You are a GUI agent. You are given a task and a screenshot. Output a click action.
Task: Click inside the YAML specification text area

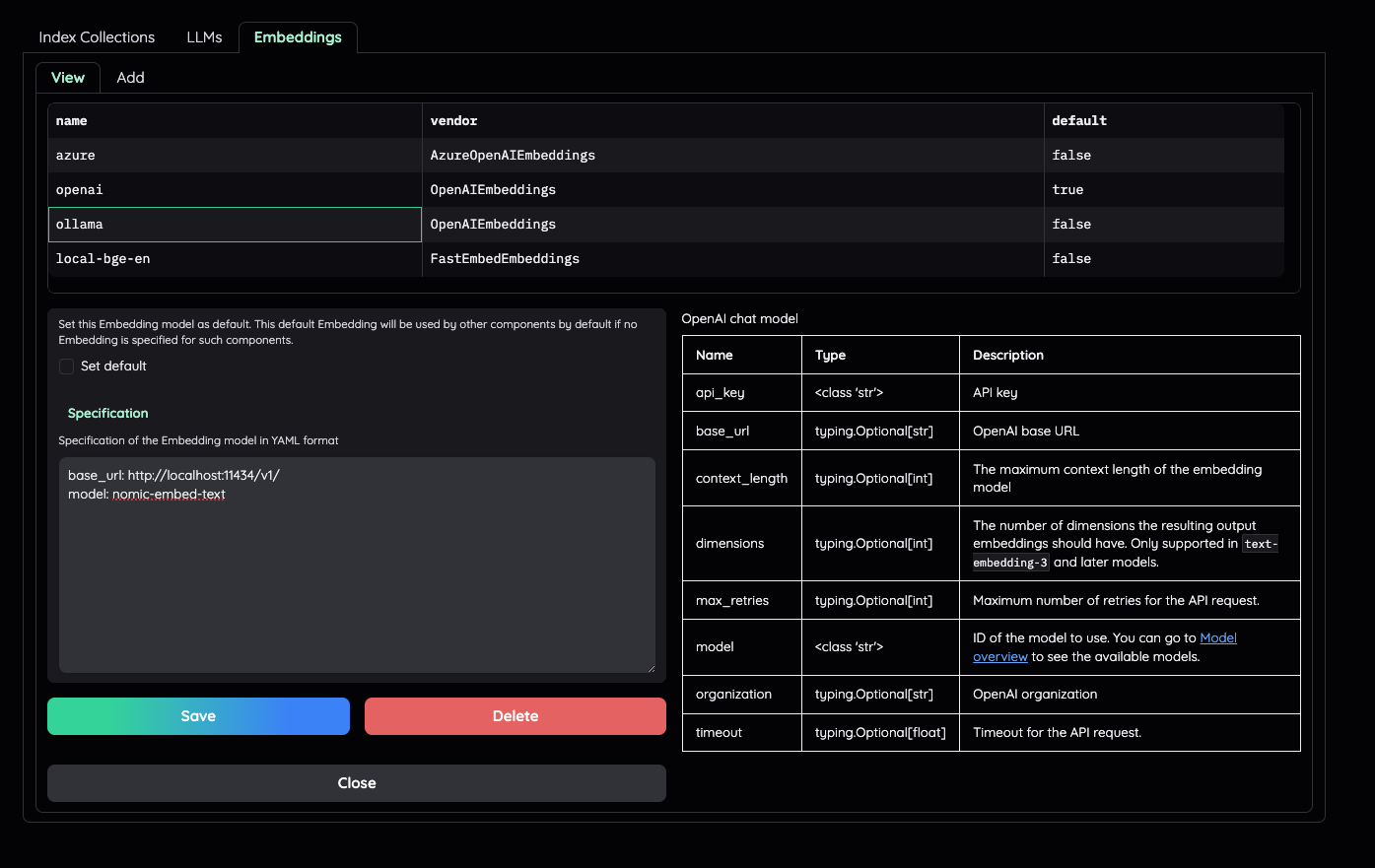click(356, 581)
